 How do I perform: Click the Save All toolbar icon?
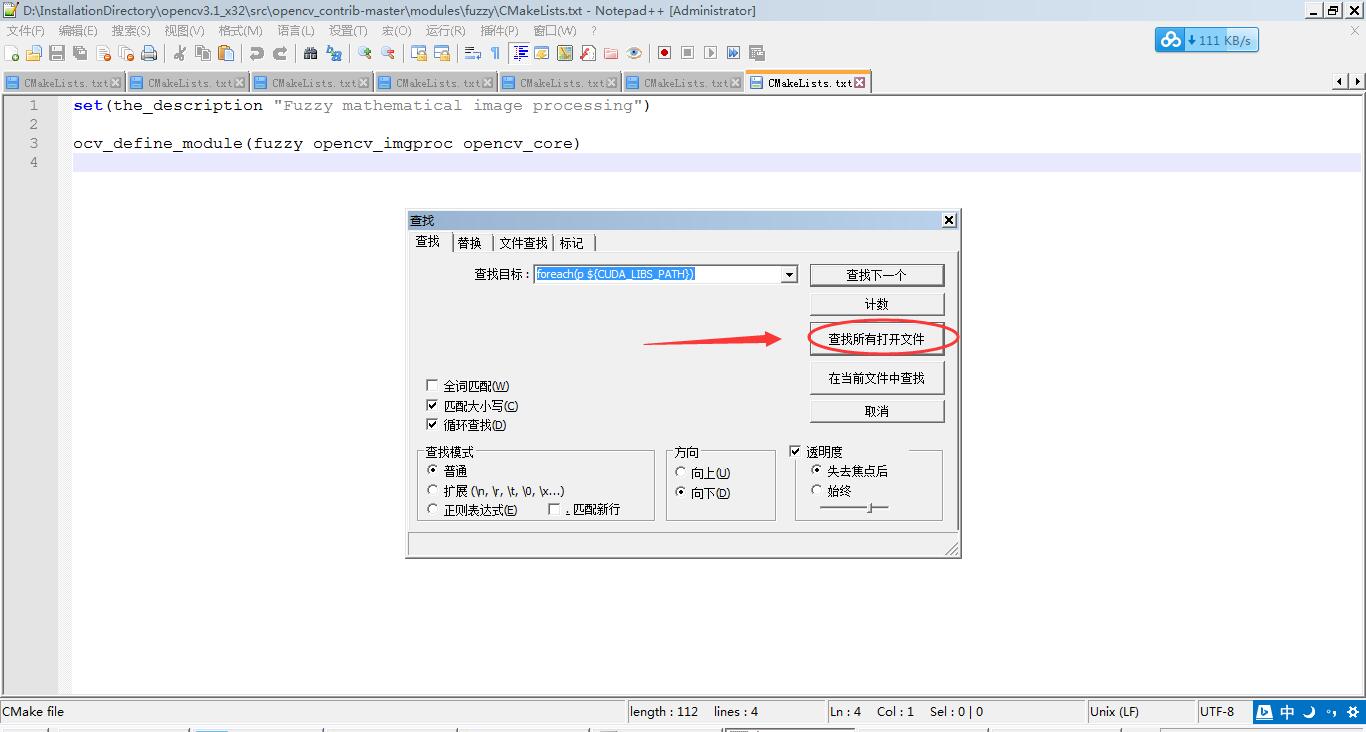coord(79,53)
